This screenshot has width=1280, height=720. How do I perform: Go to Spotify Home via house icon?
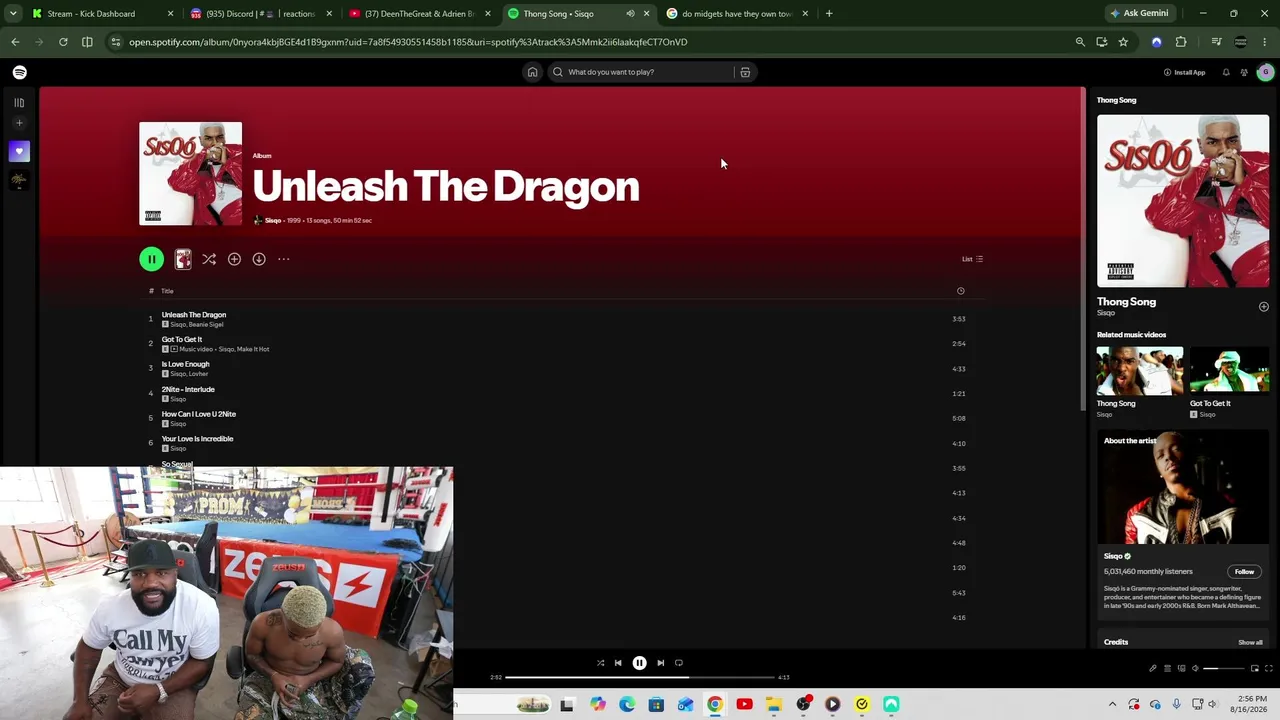532,72
